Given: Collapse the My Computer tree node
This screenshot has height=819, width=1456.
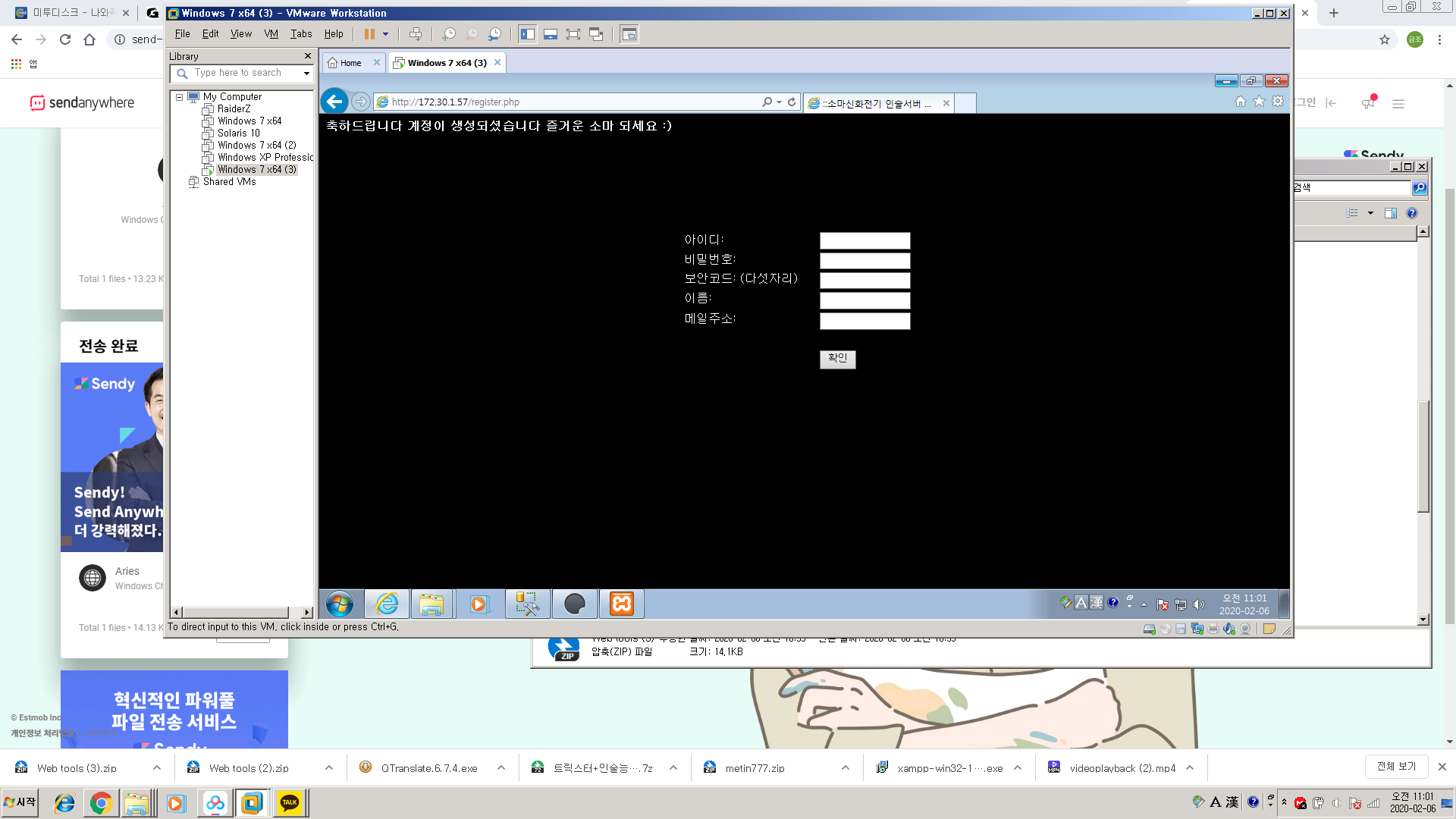Looking at the screenshot, I should [x=177, y=97].
